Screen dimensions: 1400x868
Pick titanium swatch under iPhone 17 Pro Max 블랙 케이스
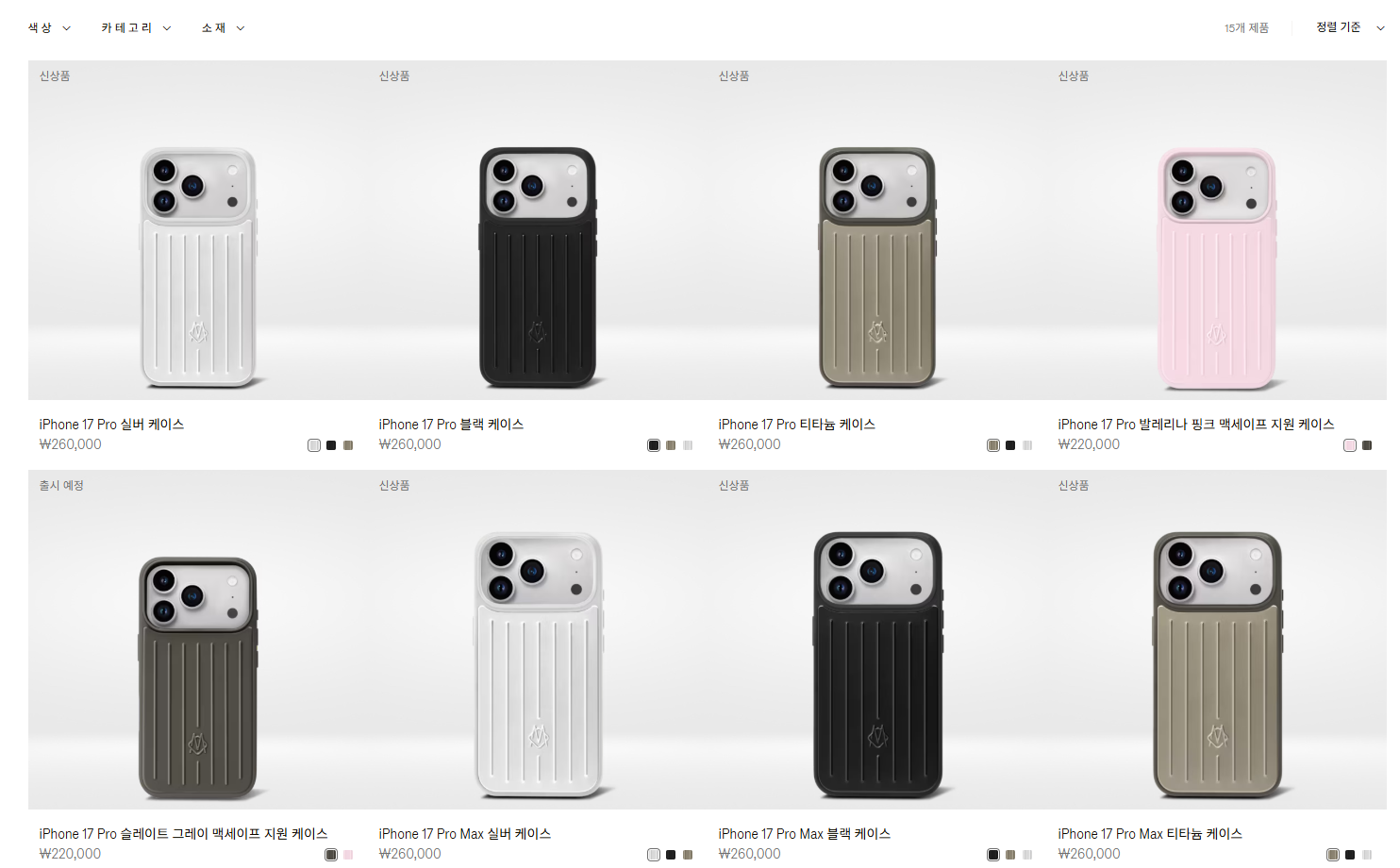(1010, 855)
